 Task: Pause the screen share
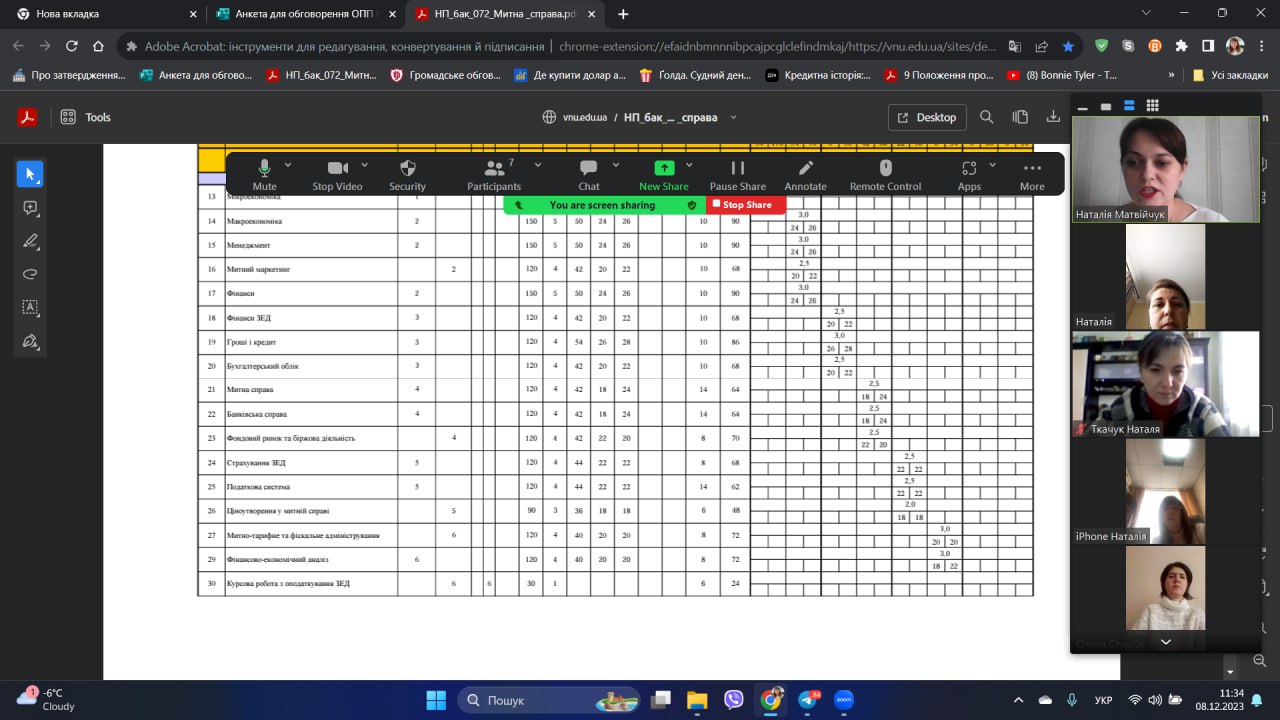(738, 173)
